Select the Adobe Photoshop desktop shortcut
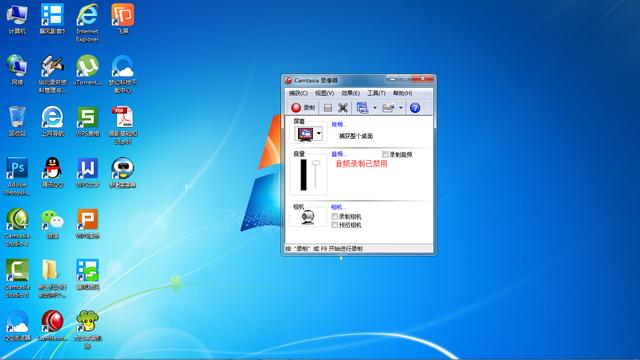Image resolution: width=640 pixels, height=360 pixels. pos(17,176)
